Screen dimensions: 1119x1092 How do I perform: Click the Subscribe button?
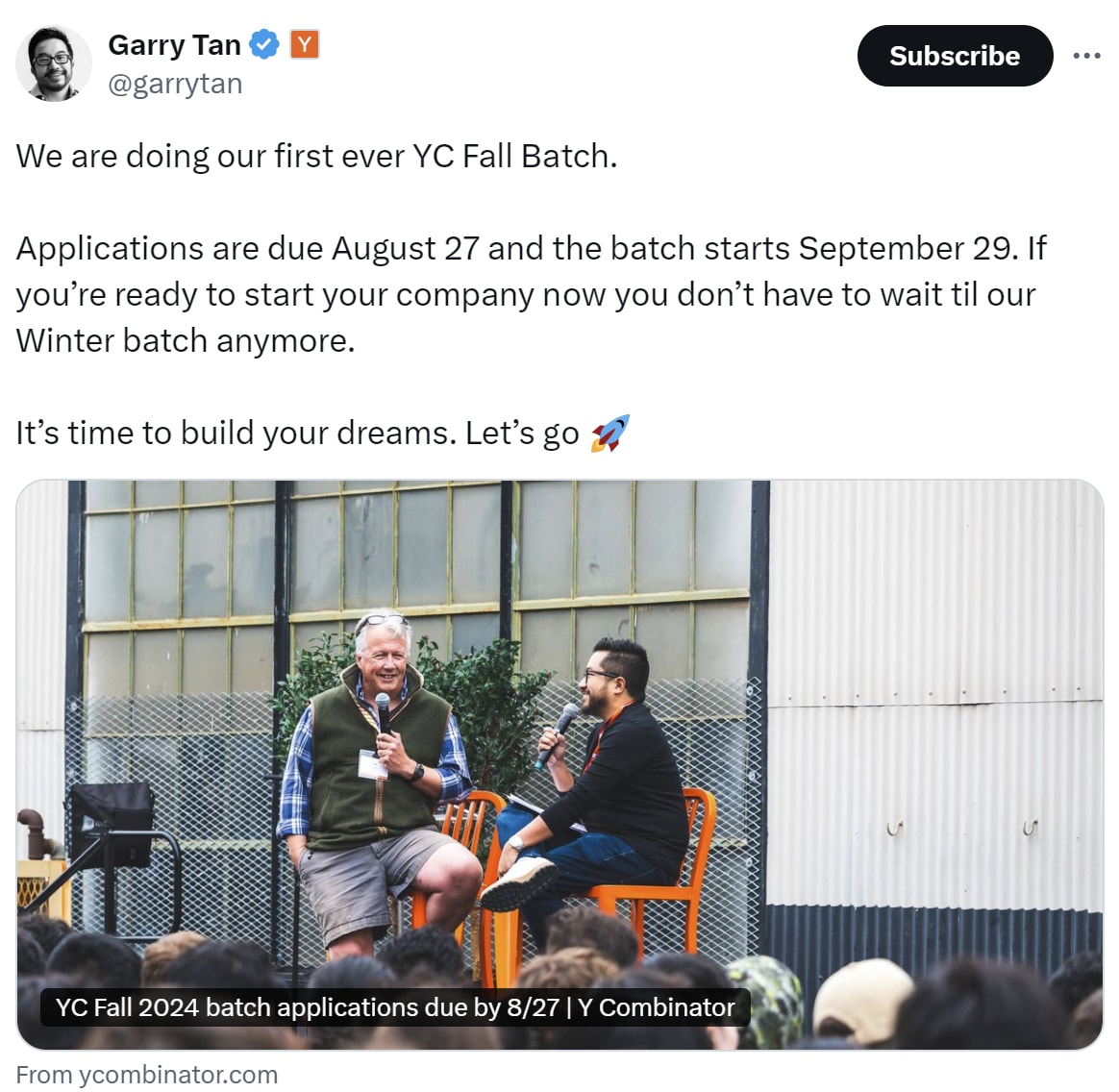955,56
